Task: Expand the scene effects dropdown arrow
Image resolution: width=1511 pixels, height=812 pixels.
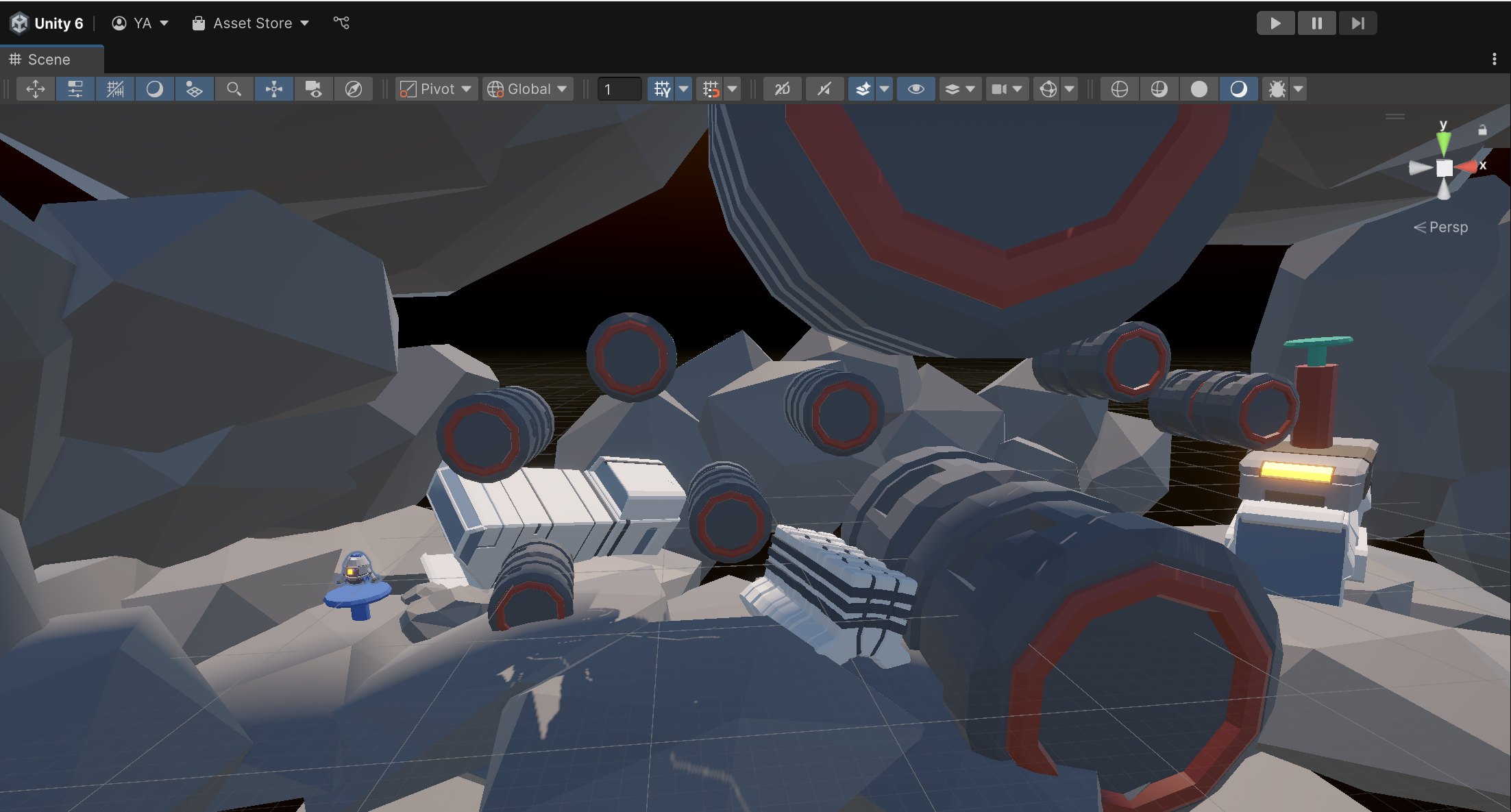Action: pos(885,89)
